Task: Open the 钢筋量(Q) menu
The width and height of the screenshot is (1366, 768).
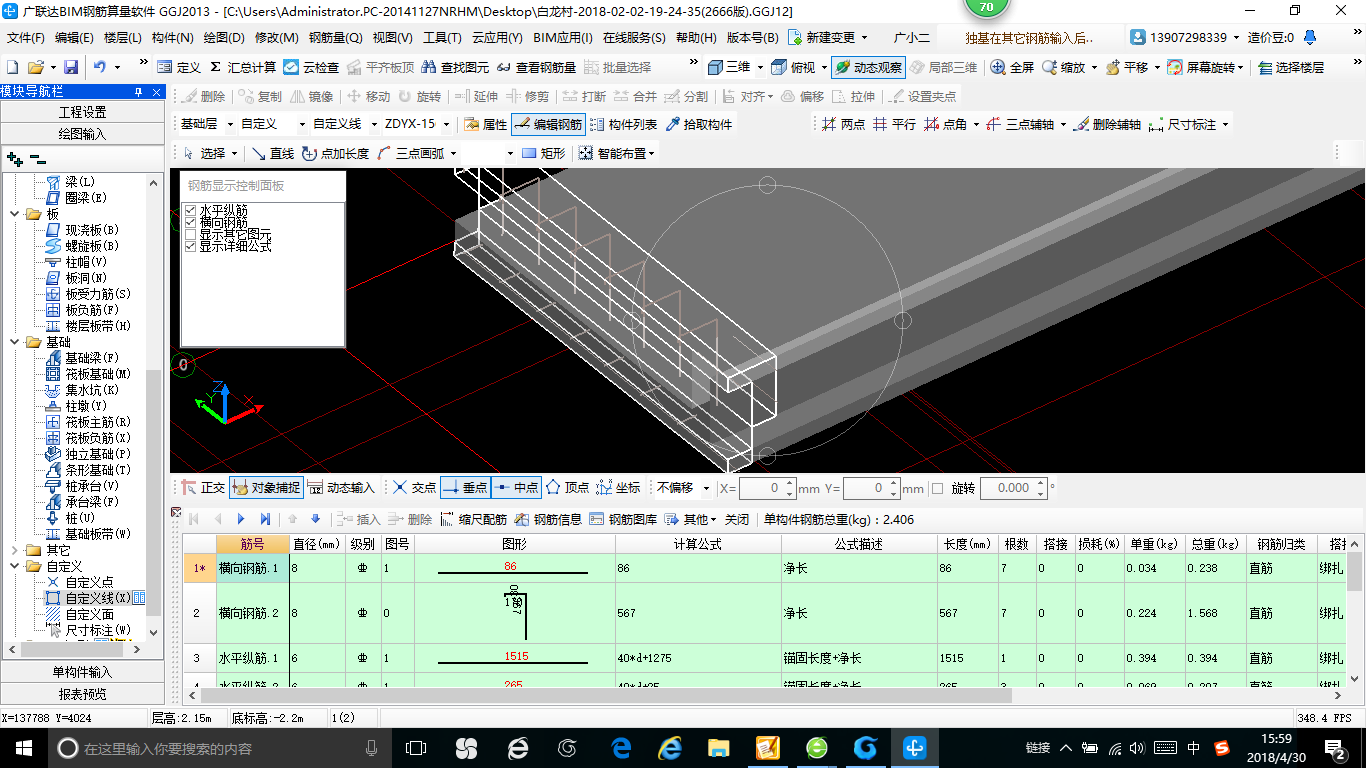Action: (x=336, y=38)
